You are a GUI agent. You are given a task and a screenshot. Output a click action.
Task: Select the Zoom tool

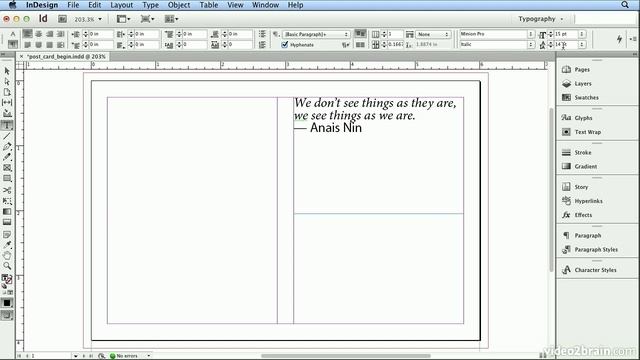tap(7, 266)
